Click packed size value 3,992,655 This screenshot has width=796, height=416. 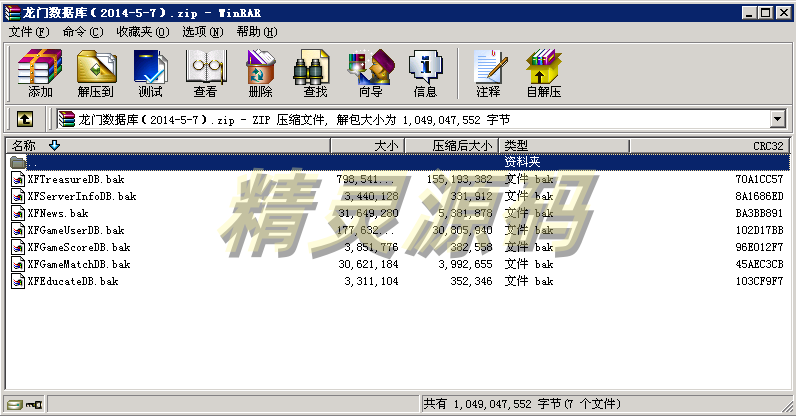click(466, 264)
